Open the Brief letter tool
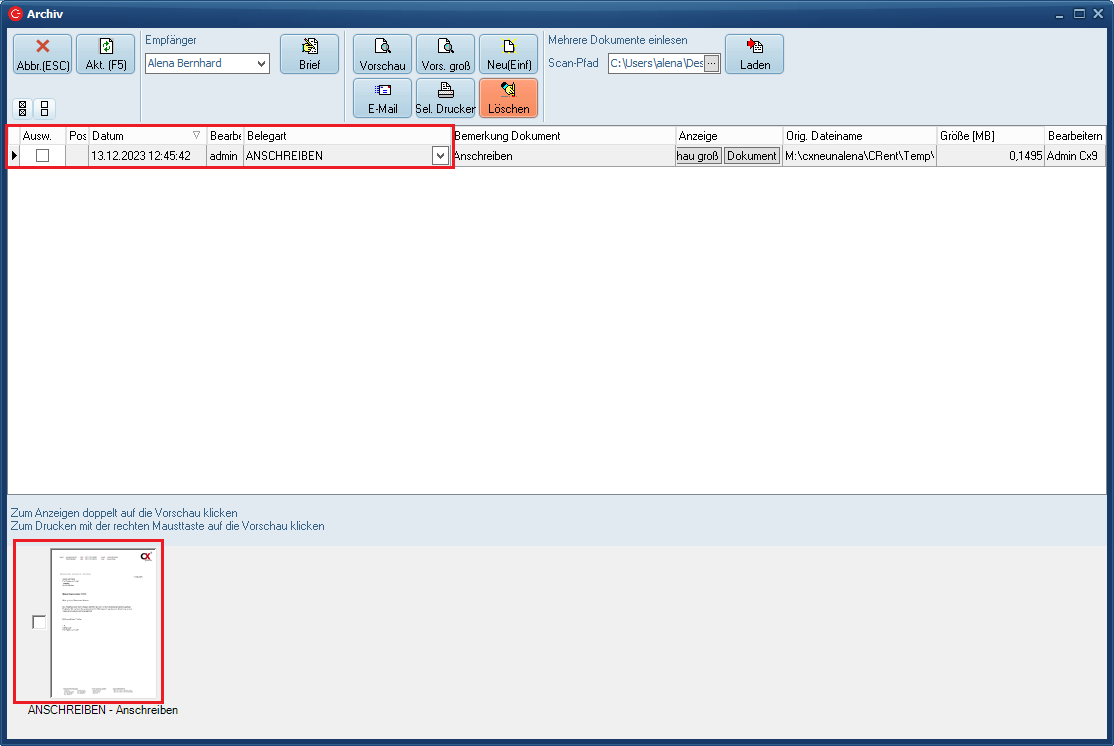Image resolution: width=1114 pixels, height=746 pixels. 309,54
